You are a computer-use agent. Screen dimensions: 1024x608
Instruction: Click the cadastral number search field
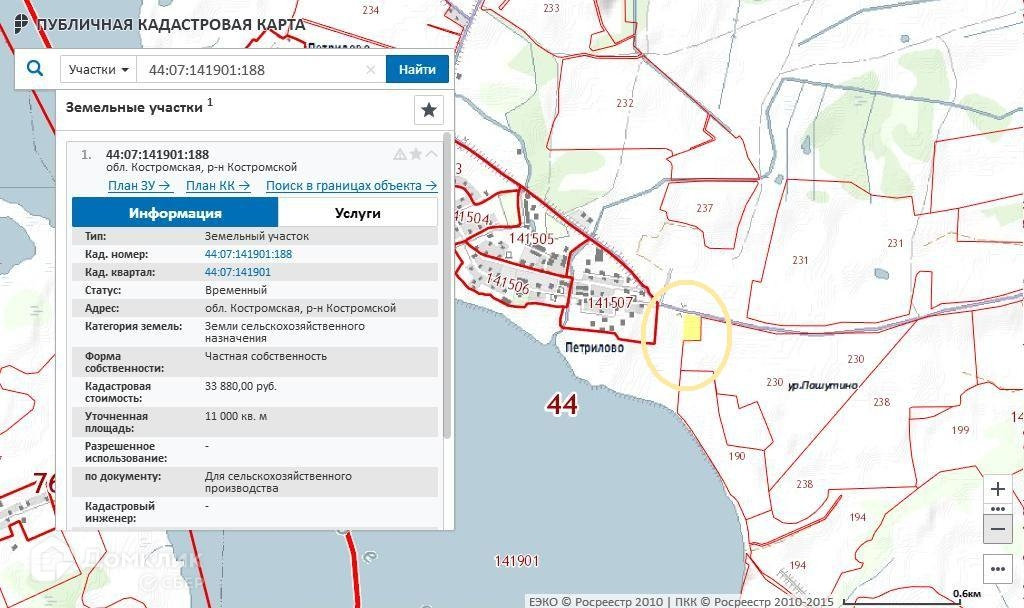250,70
